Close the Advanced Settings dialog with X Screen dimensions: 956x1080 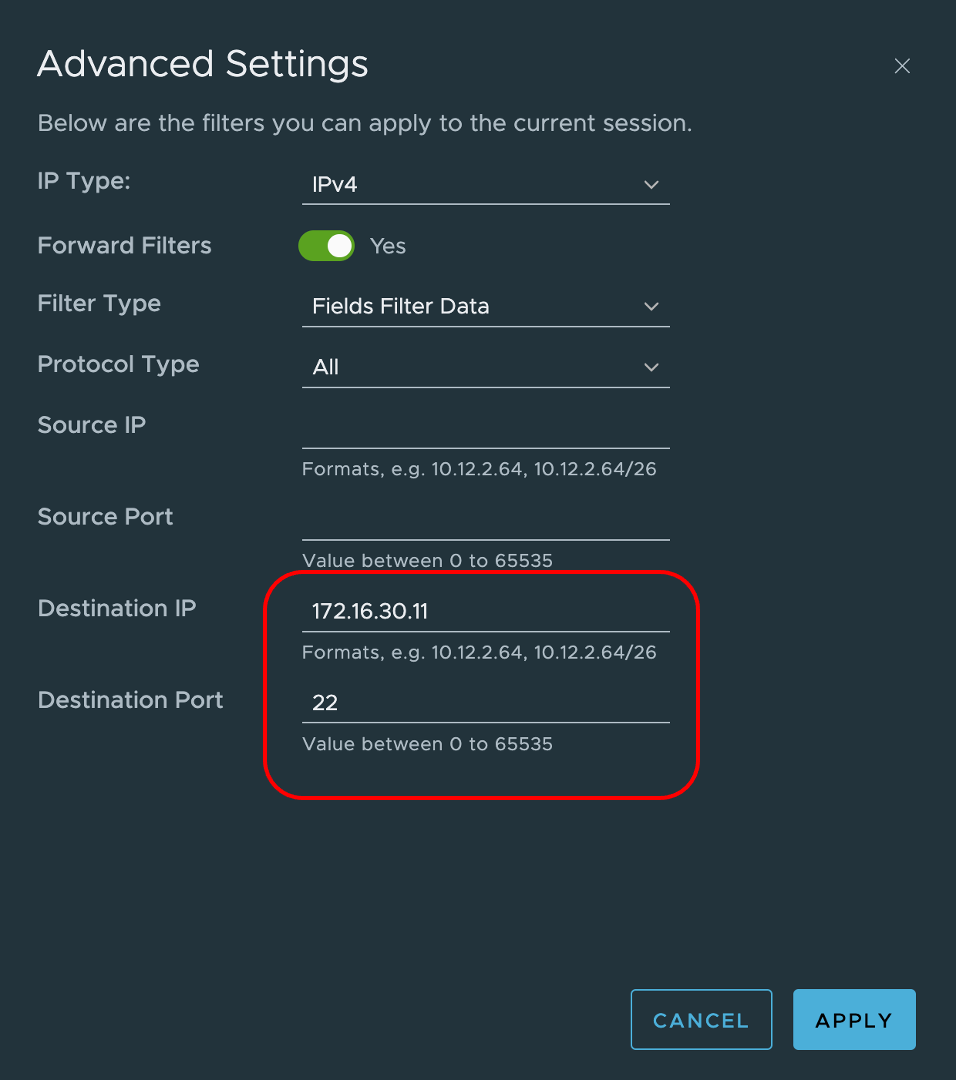click(902, 66)
